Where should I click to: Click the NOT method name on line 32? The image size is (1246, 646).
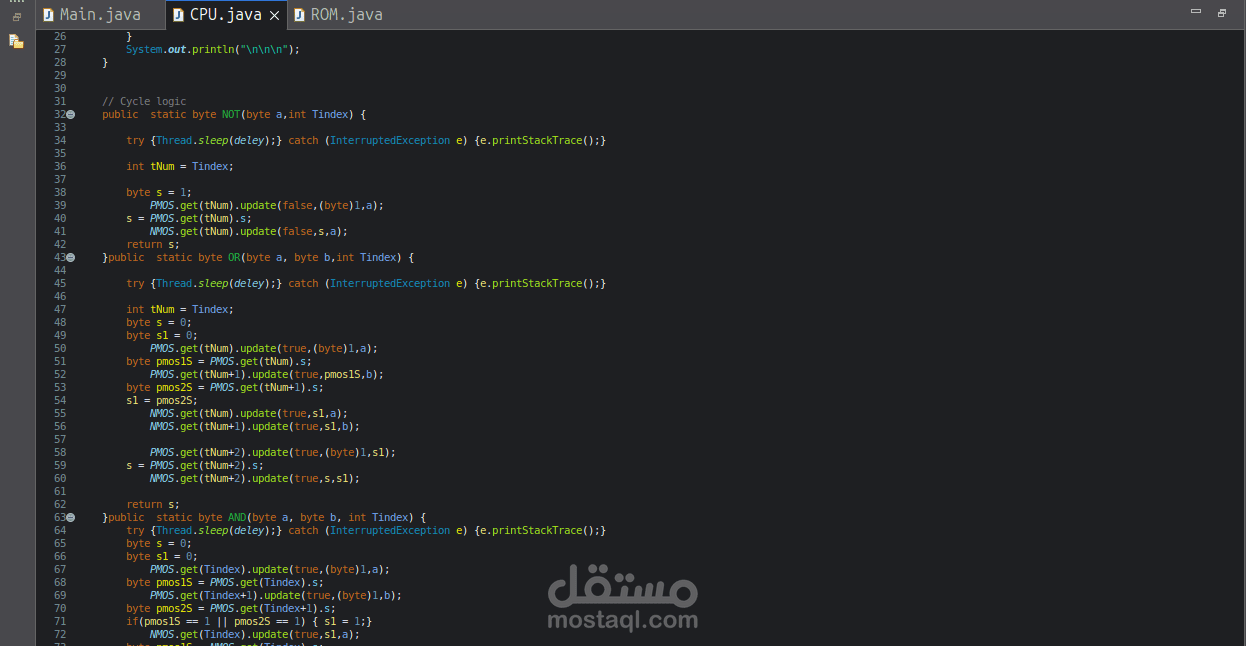coord(231,114)
